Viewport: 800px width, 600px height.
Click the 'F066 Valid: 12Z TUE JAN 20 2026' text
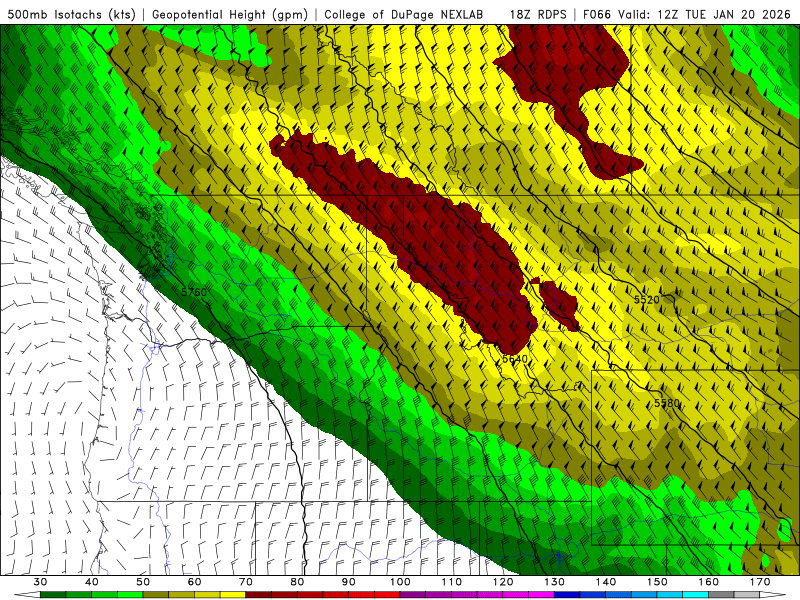686,15
